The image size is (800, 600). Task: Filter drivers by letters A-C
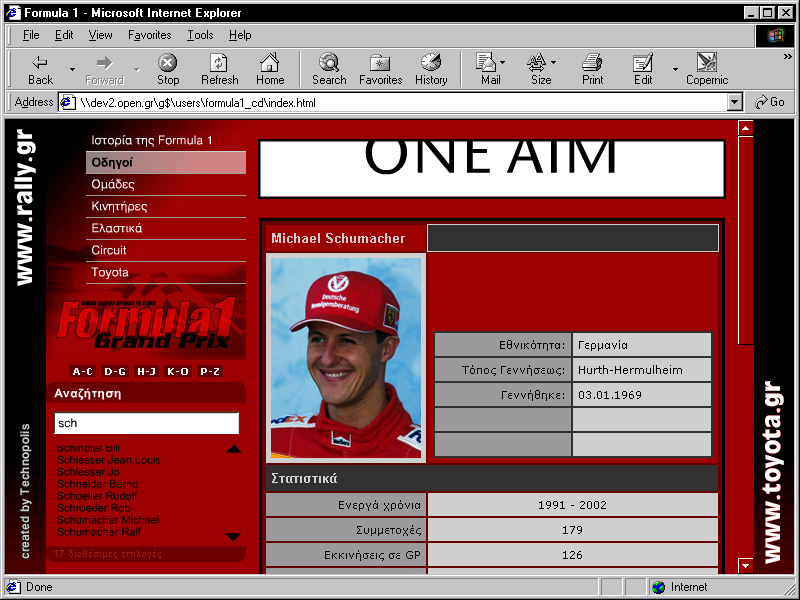[83, 371]
